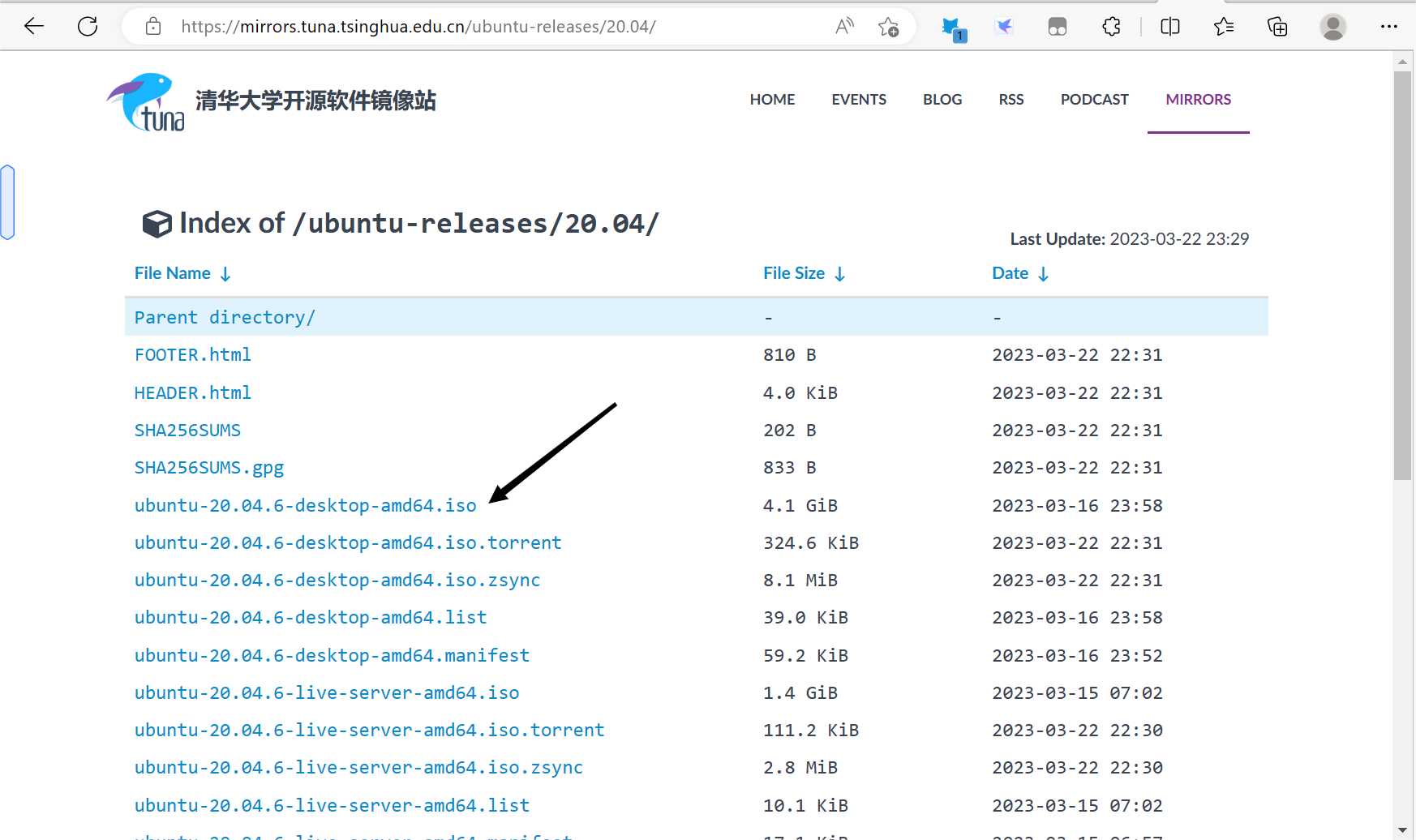Click the 8.1 MiB file size
Image resolution: width=1416 pixels, height=840 pixels.
click(800, 580)
